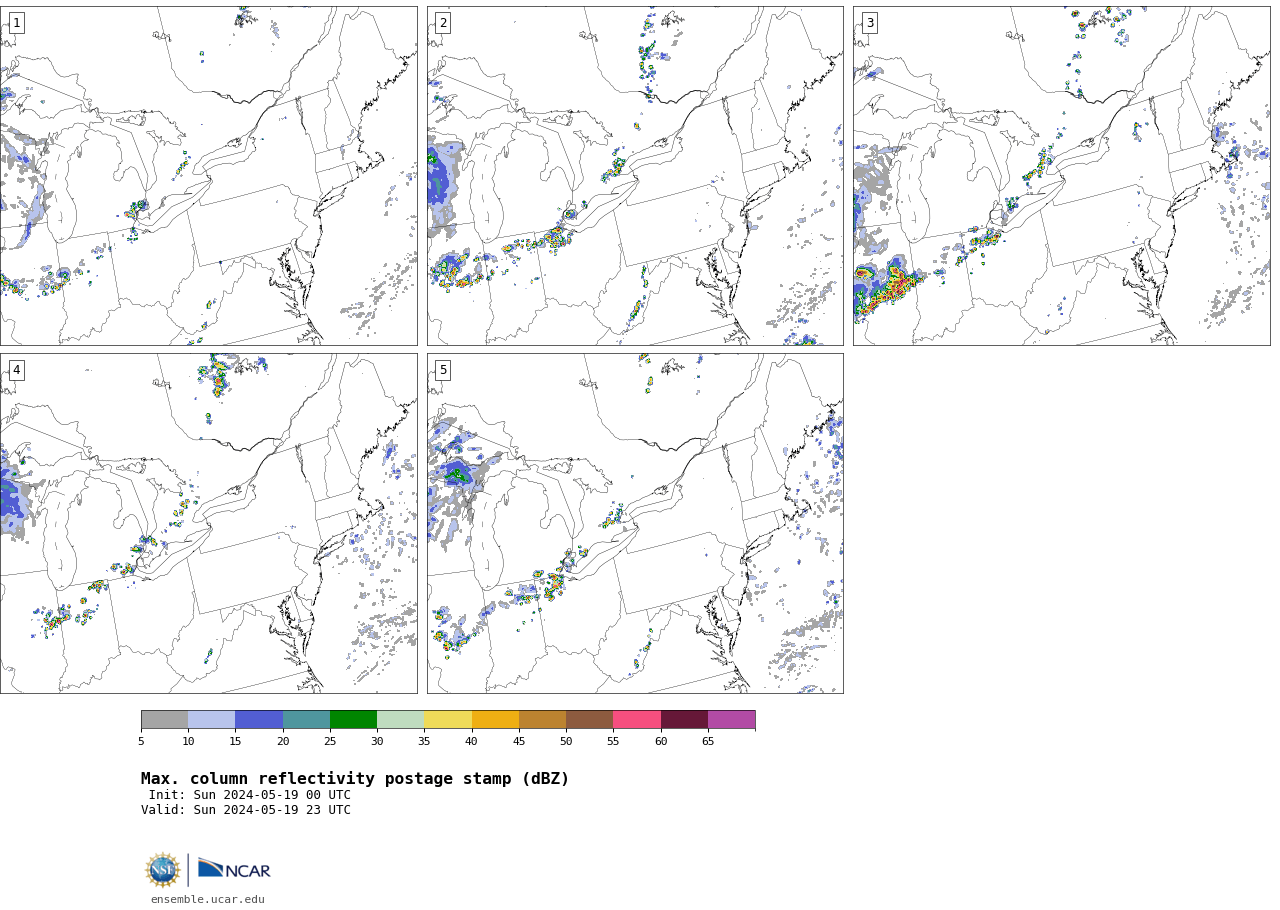Click the maroon 60-65 dBZ swatch
The image size is (1280, 910).
[684, 720]
